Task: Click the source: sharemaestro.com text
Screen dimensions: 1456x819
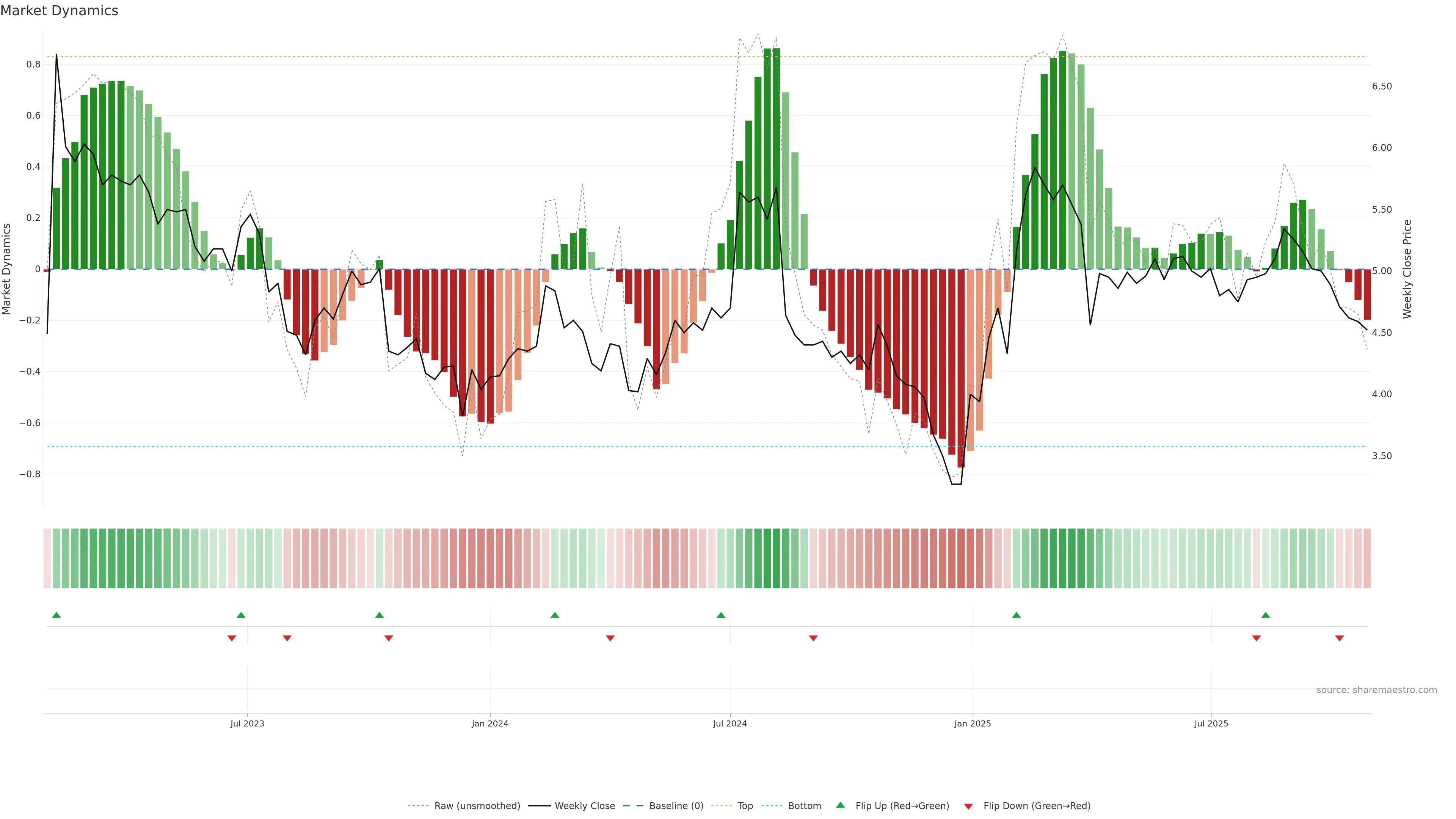Action: (x=1376, y=690)
